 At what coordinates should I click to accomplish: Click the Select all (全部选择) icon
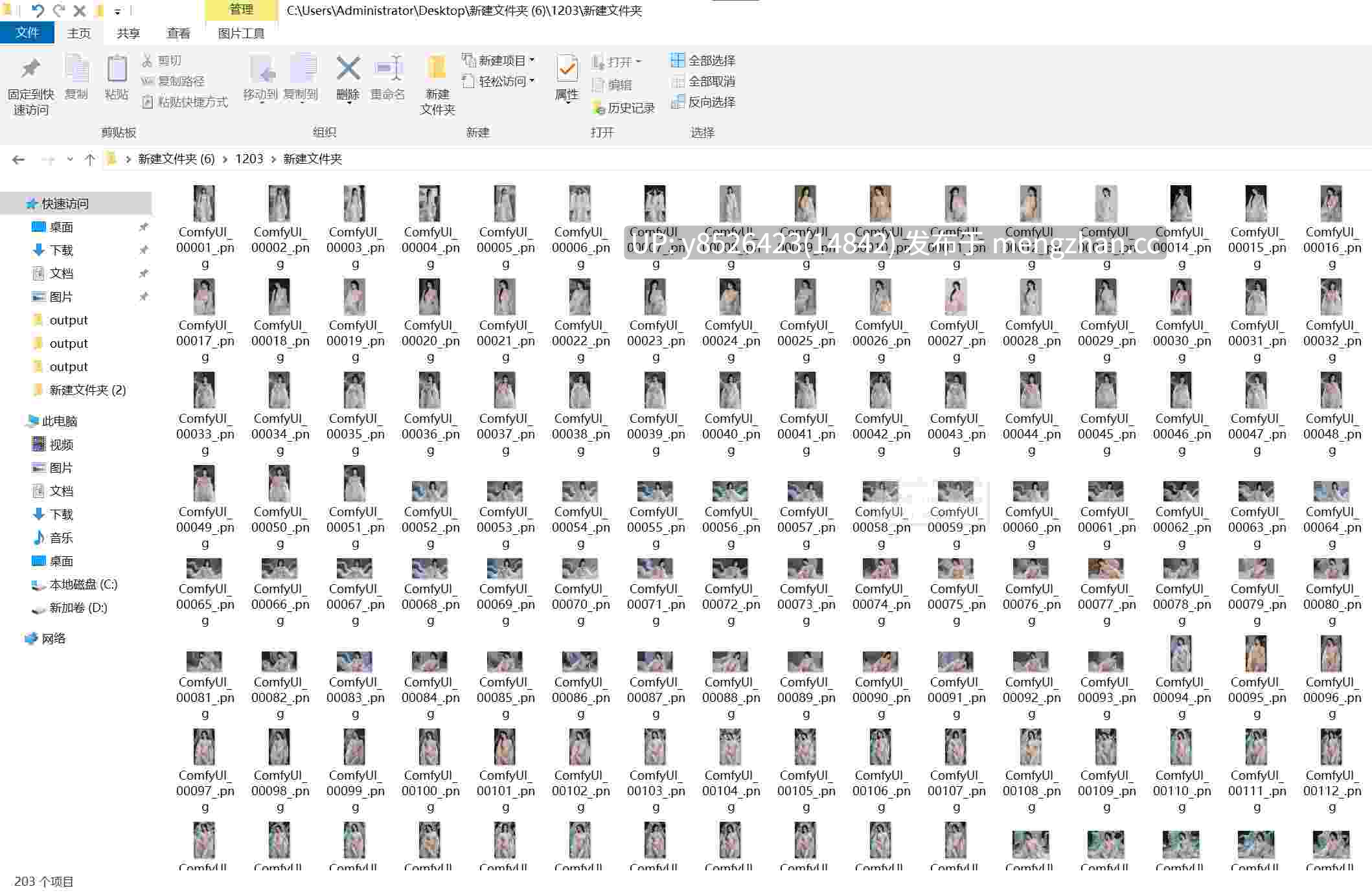pyautogui.click(x=678, y=60)
